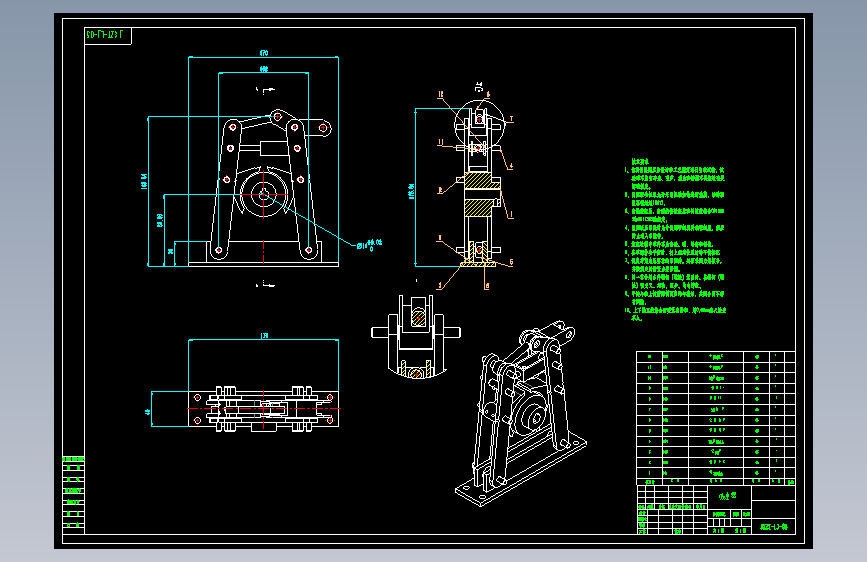The width and height of the screenshot is (867, 562).
Task: Select the revision table in the left margin
Action: click(x=74, y=495)
